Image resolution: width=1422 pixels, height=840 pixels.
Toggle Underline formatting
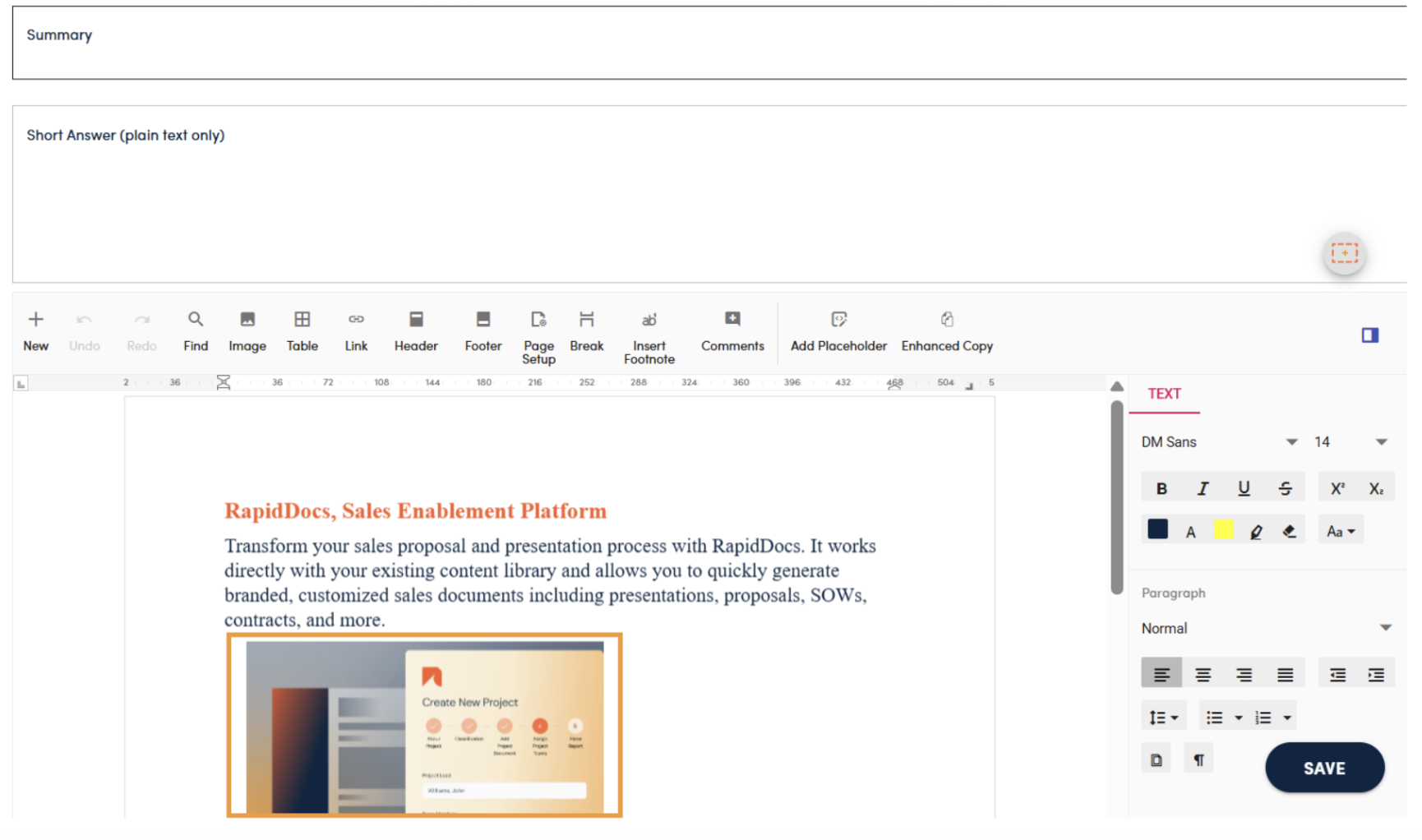[x=1244, y=488]
